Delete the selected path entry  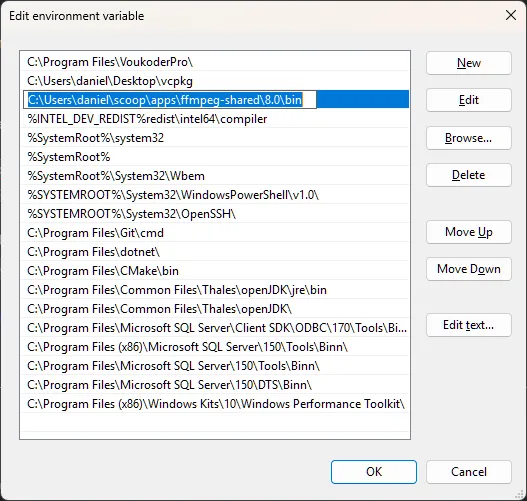(469, 175)
